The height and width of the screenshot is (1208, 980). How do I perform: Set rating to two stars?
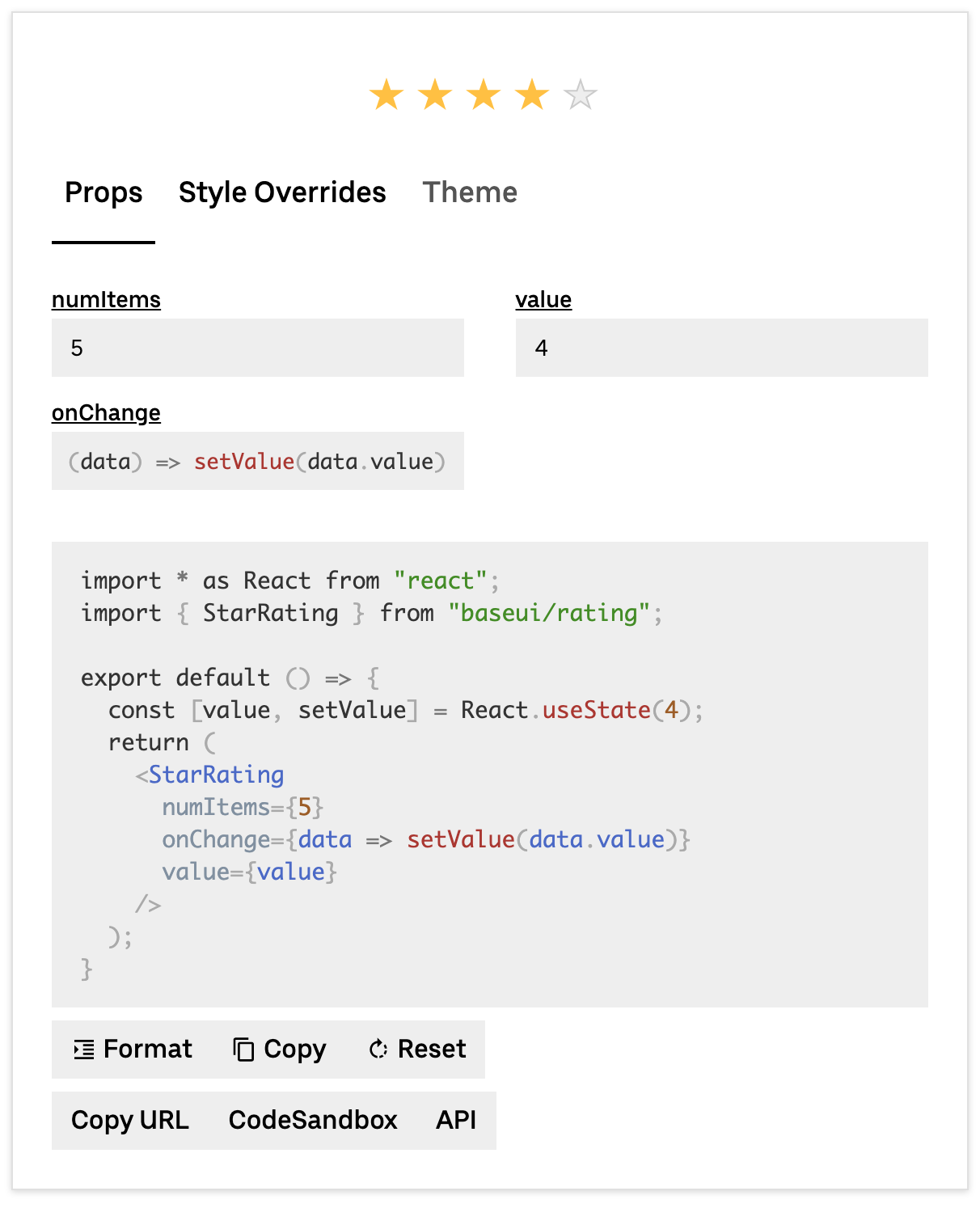tap(435, 95)
